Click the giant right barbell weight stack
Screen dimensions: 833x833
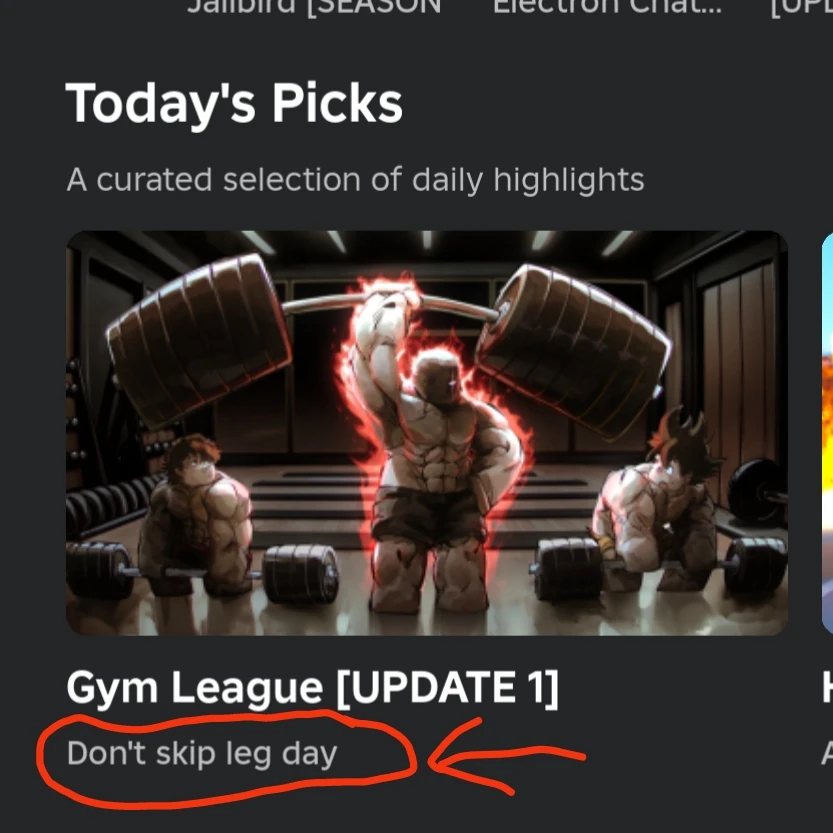574,351
